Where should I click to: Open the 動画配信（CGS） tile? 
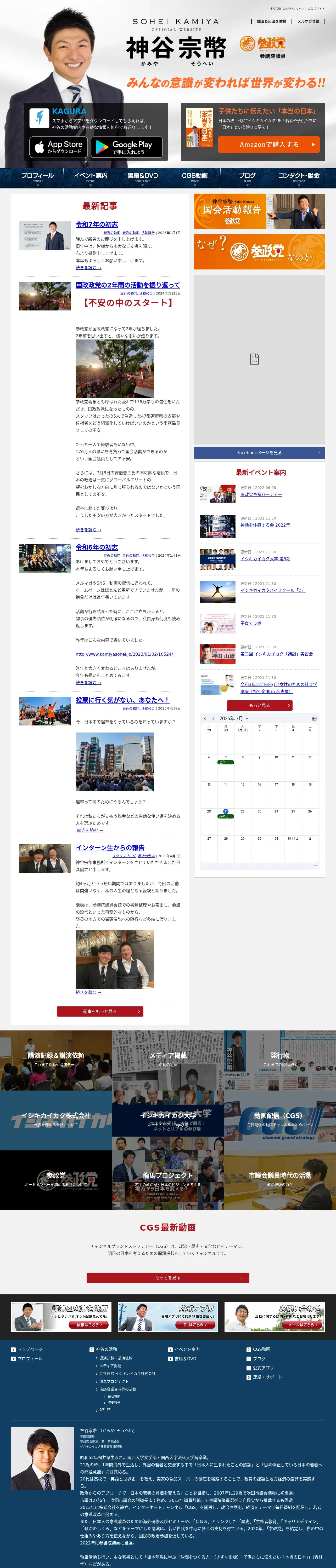point(280,1120)
